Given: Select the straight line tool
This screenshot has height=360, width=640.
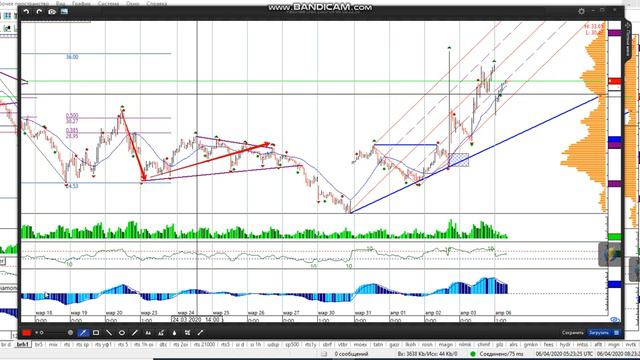Looking at the screenshot, I should [109, 333].
